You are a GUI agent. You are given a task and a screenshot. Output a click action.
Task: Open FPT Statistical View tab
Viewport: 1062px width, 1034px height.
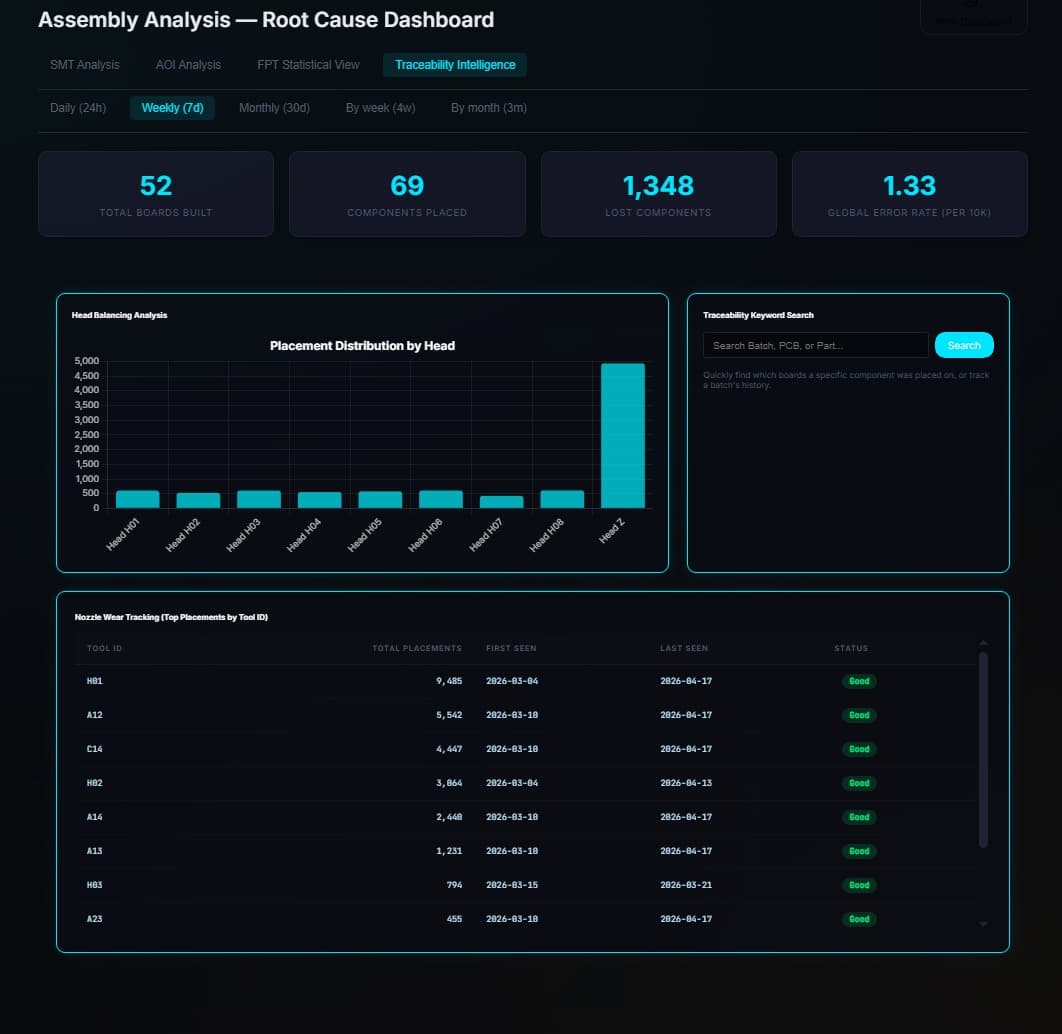(x=308, y=65)
